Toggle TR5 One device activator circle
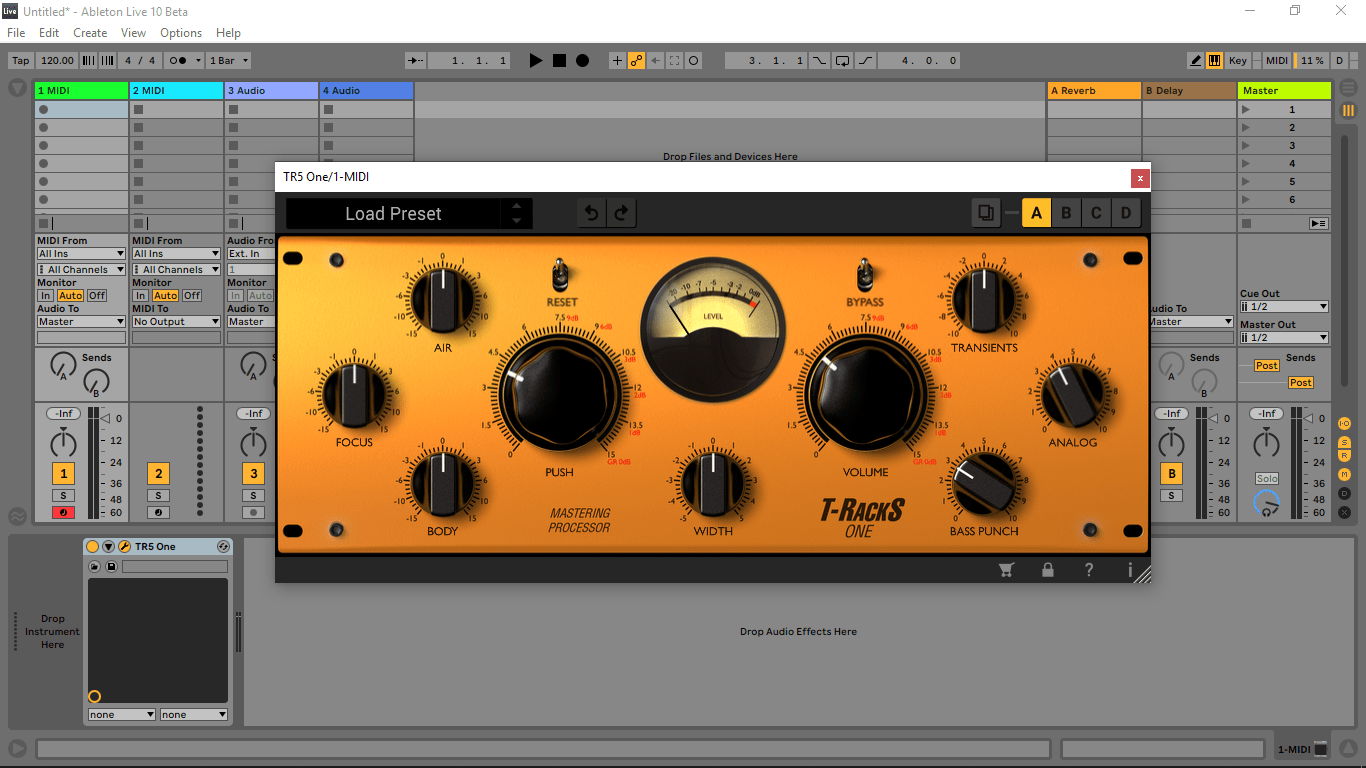 point(93,547)
